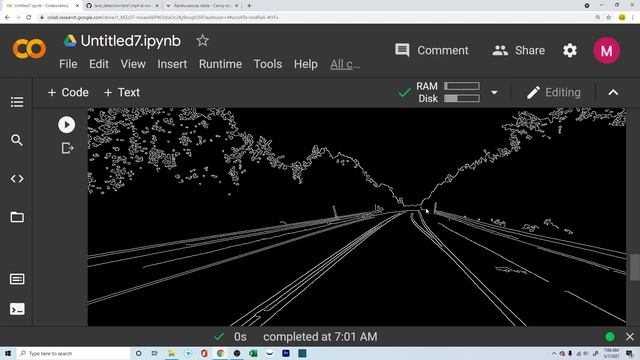Open the Windows Start menu

click(x=8, y=353)
